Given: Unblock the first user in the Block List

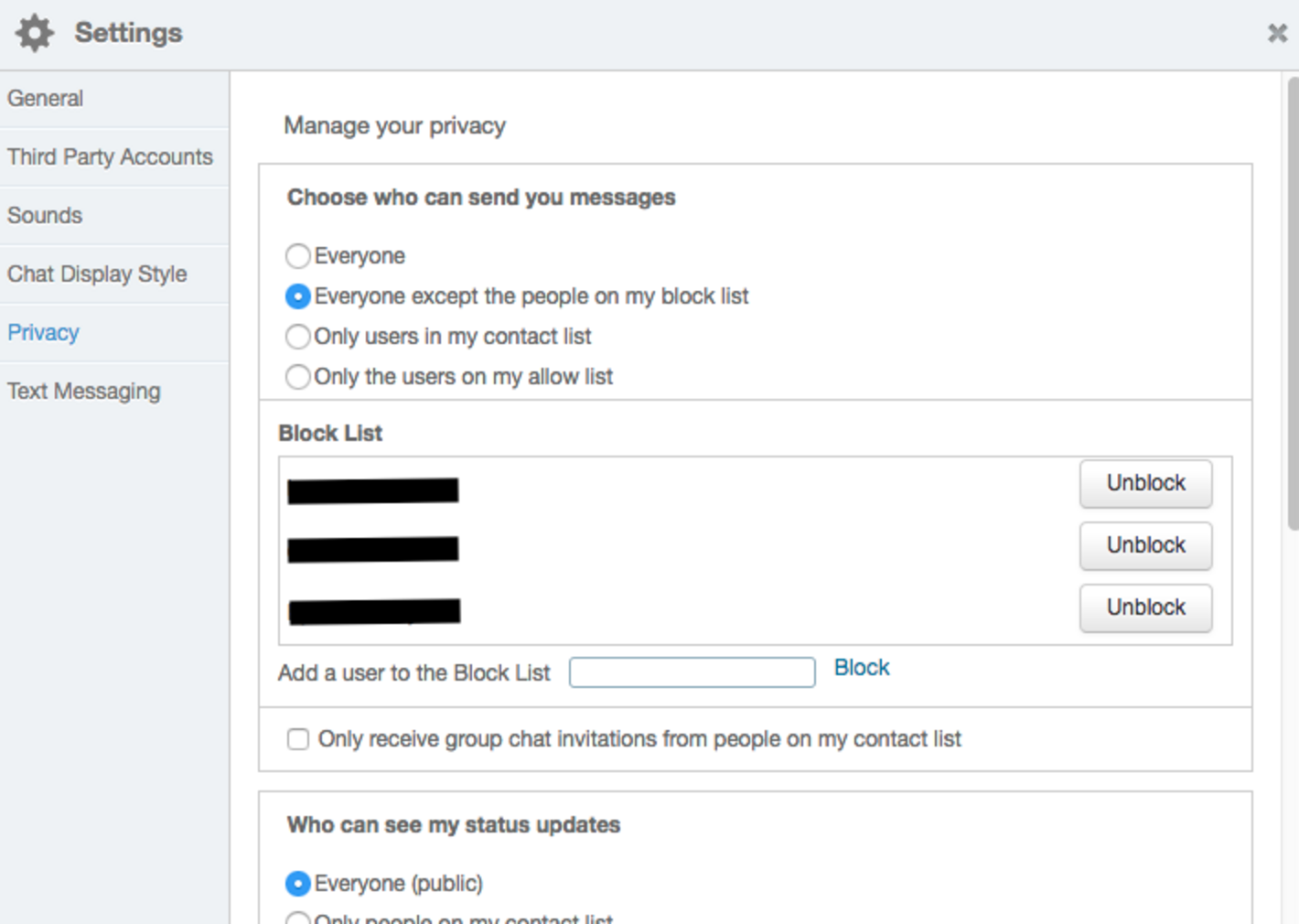Looking at the screenshot, I should coord(1145,483).
